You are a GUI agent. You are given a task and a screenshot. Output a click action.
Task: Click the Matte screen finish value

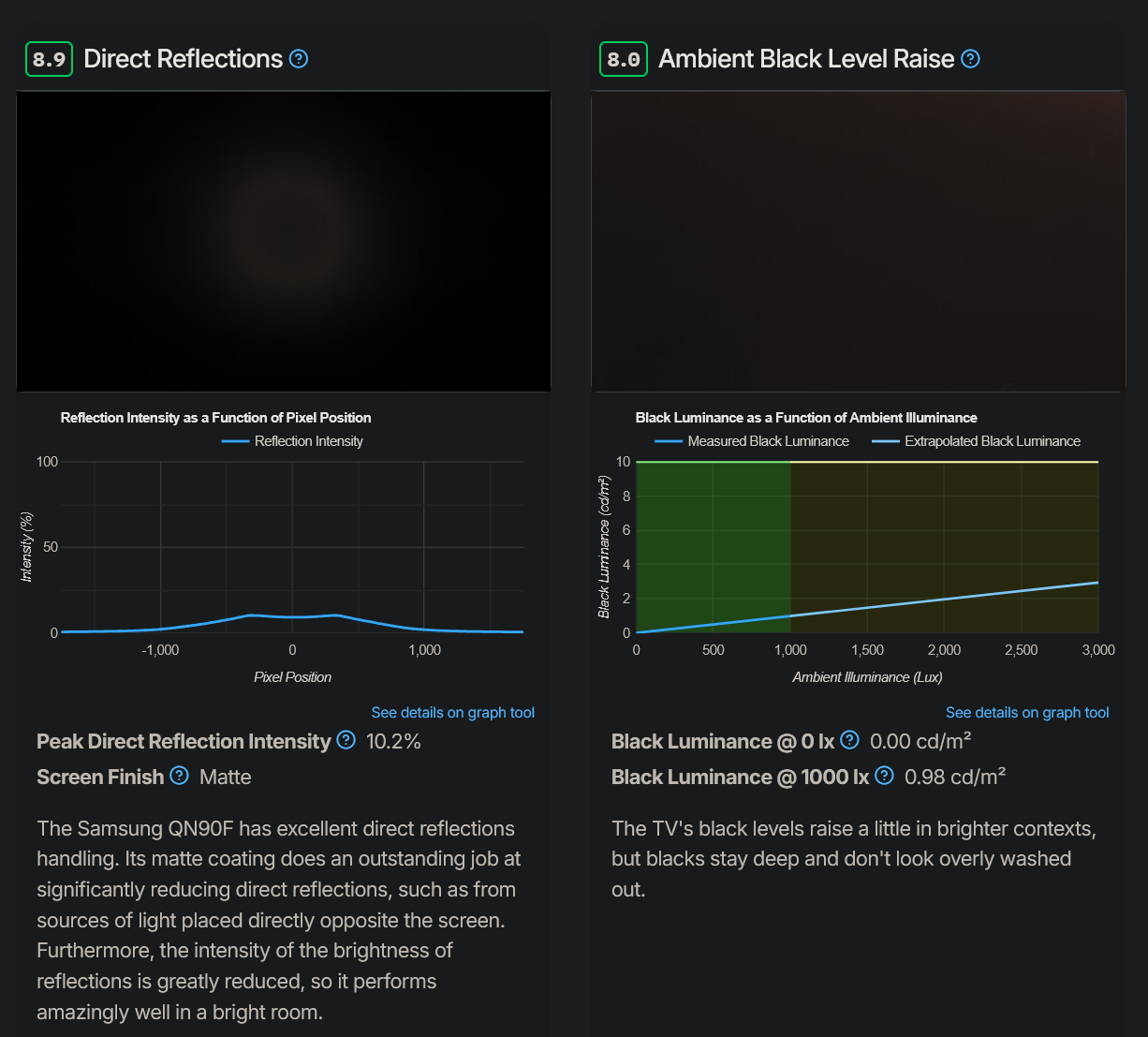point(226,777)
